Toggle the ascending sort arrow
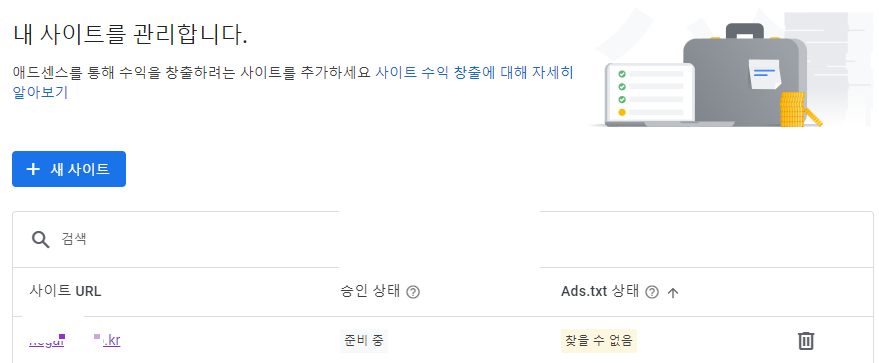Screen dimensions: 879x363 [x=673, y=292]
